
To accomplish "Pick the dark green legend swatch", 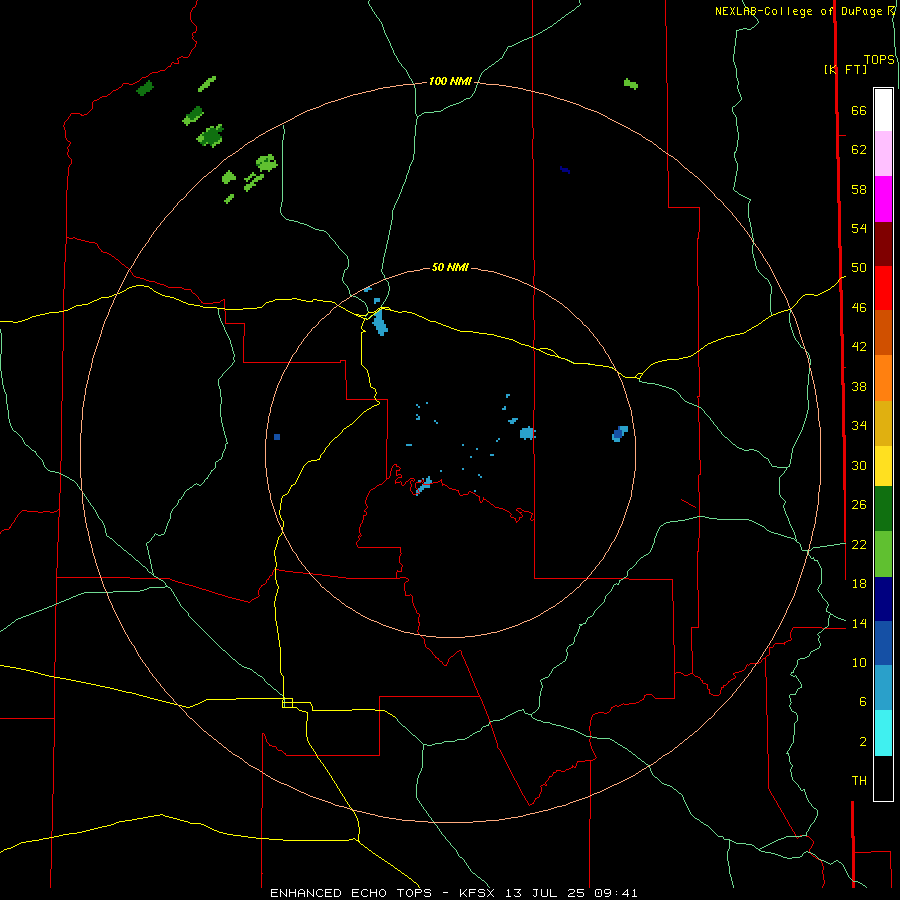I will click(x=883, y=509).
